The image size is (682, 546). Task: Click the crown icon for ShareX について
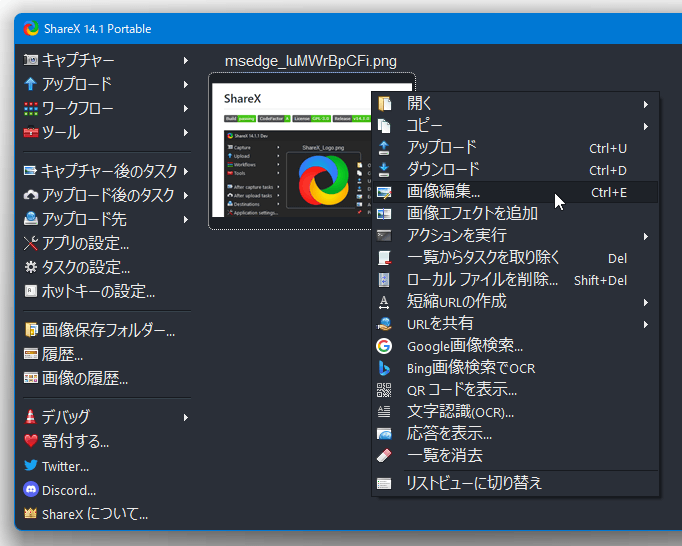click(x=30, y=513)
